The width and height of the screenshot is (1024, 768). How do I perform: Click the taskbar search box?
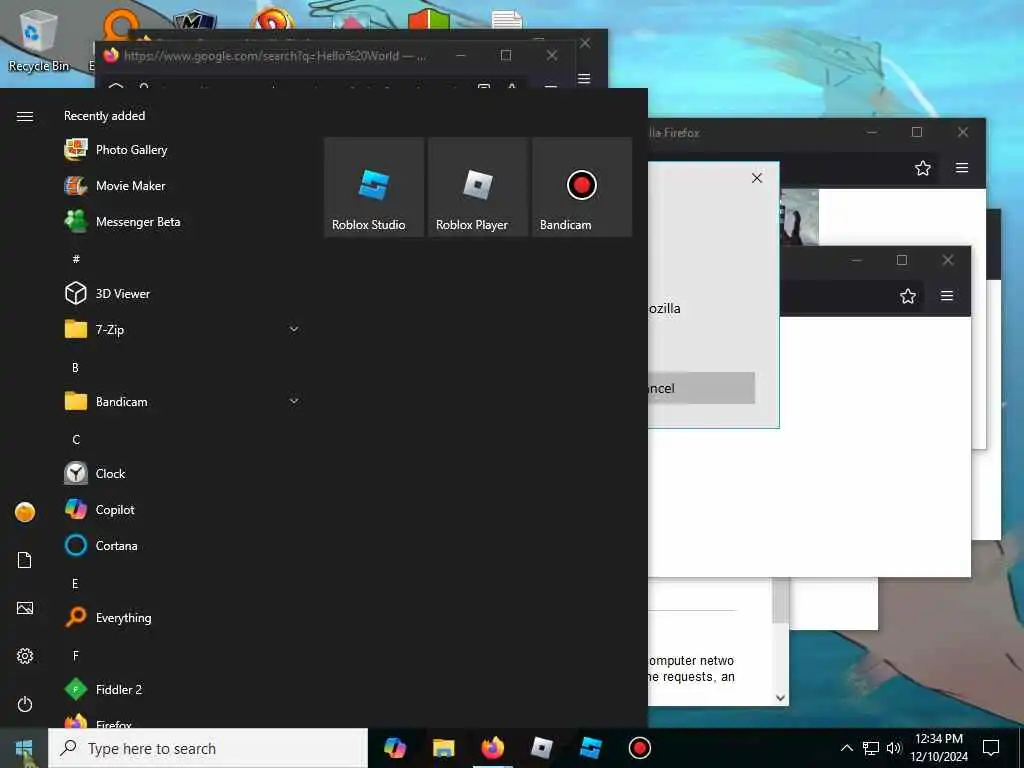[208, 748]
